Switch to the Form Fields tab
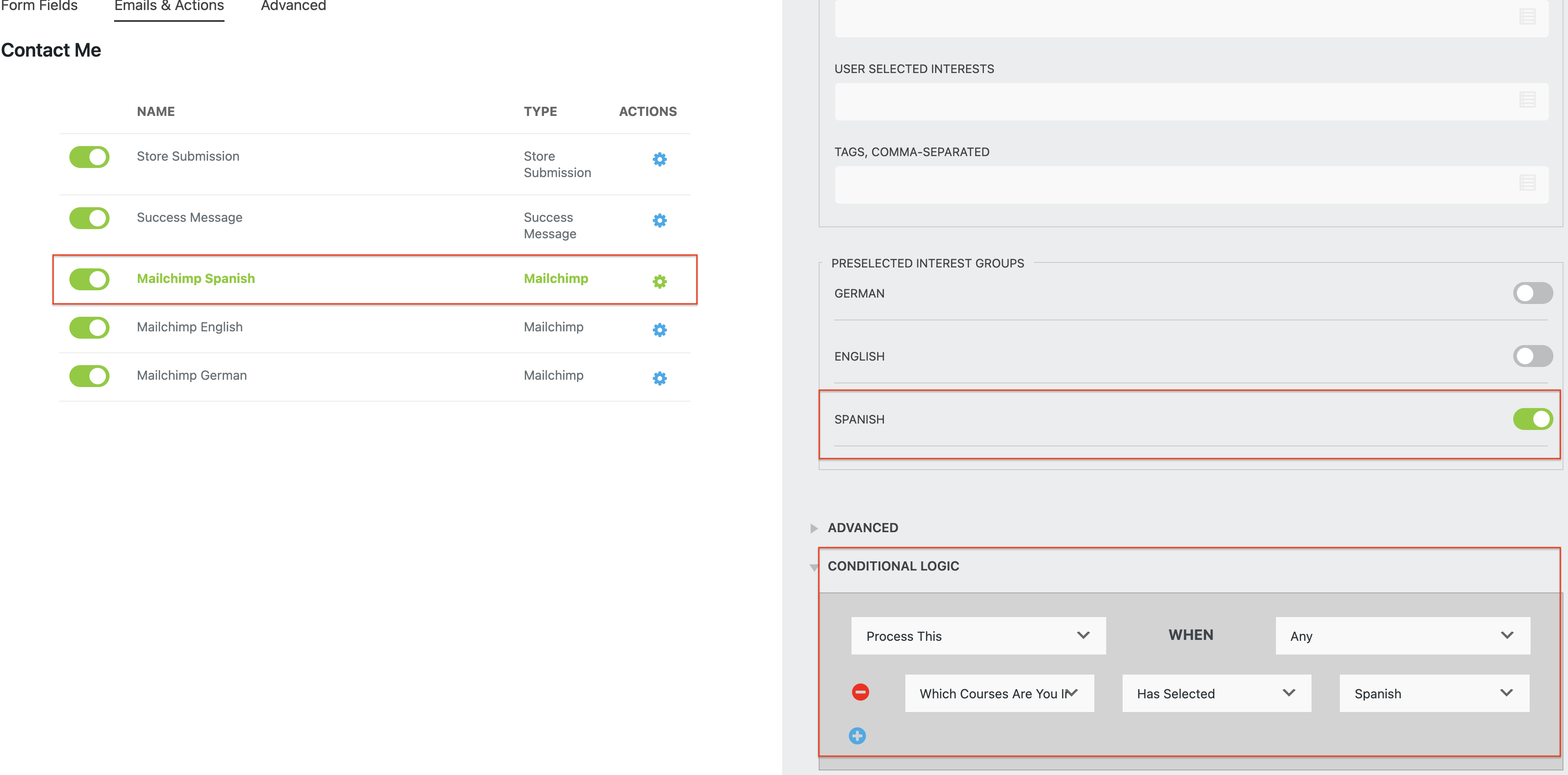 39,6
